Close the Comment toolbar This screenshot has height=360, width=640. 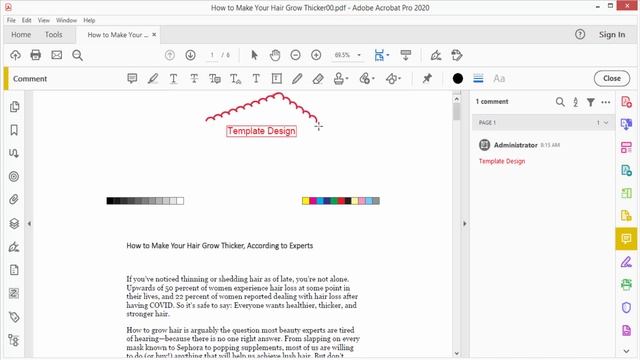[611, 78]
